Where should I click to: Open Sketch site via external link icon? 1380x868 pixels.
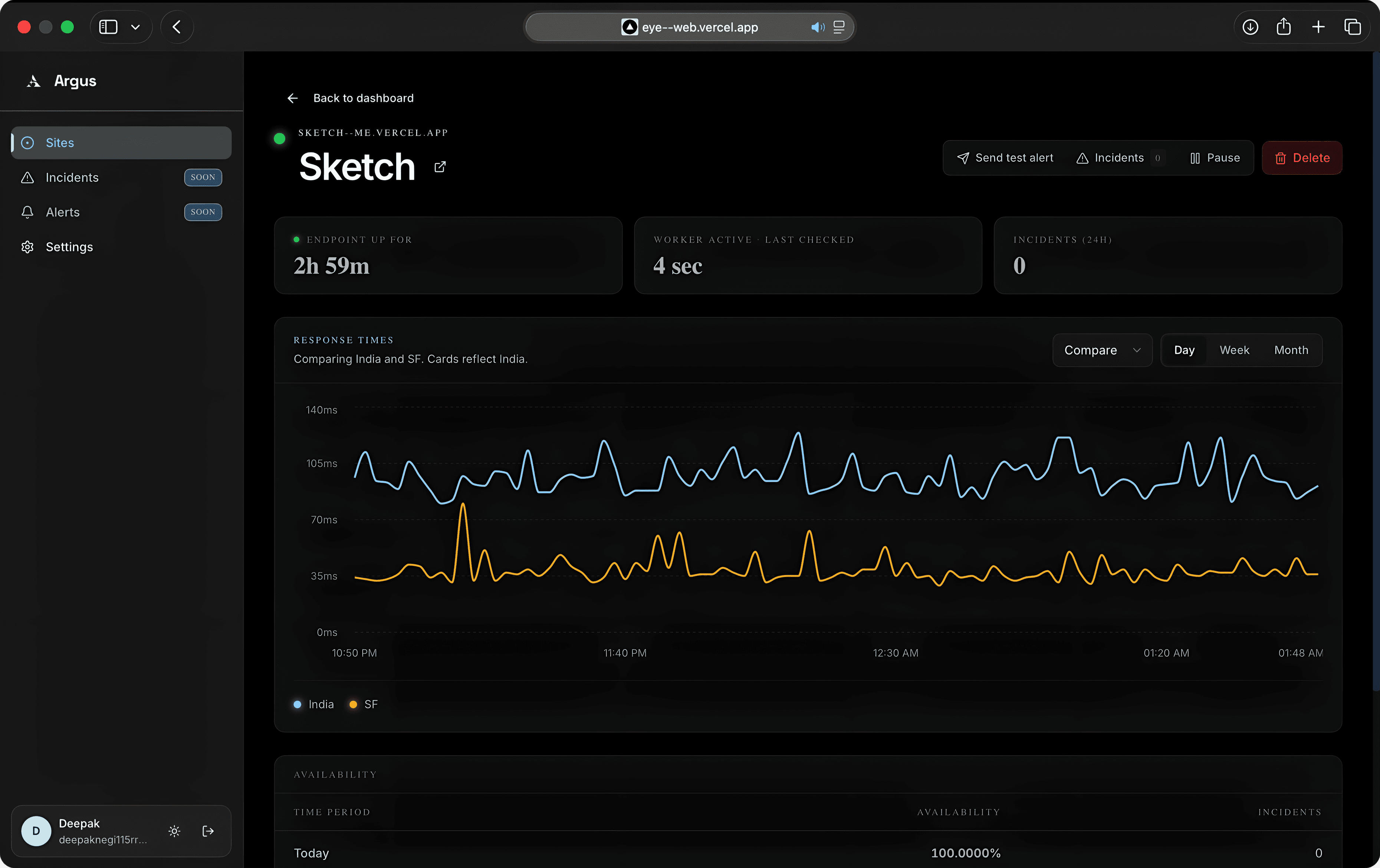(440, 167)
